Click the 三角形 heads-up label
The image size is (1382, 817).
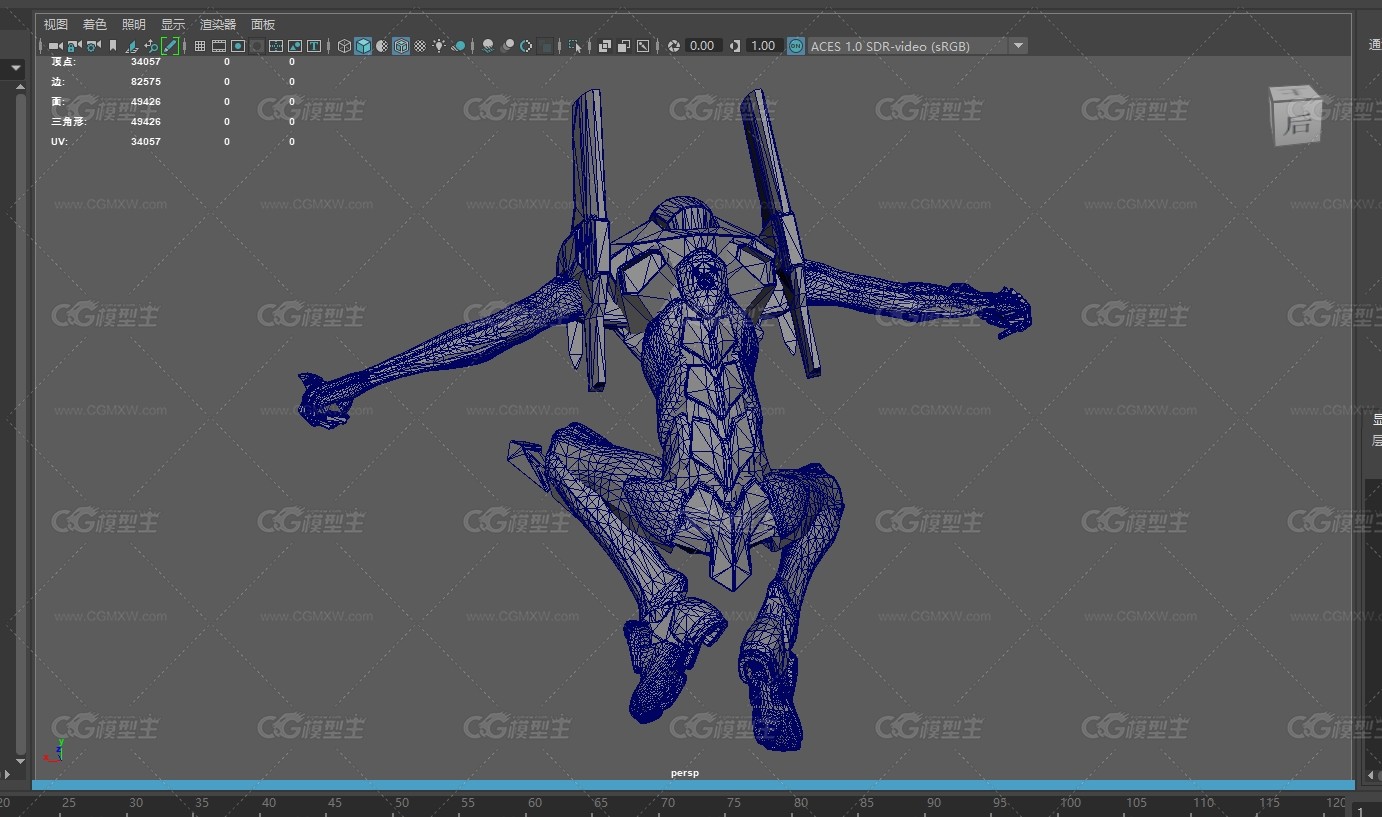[69, 122]
